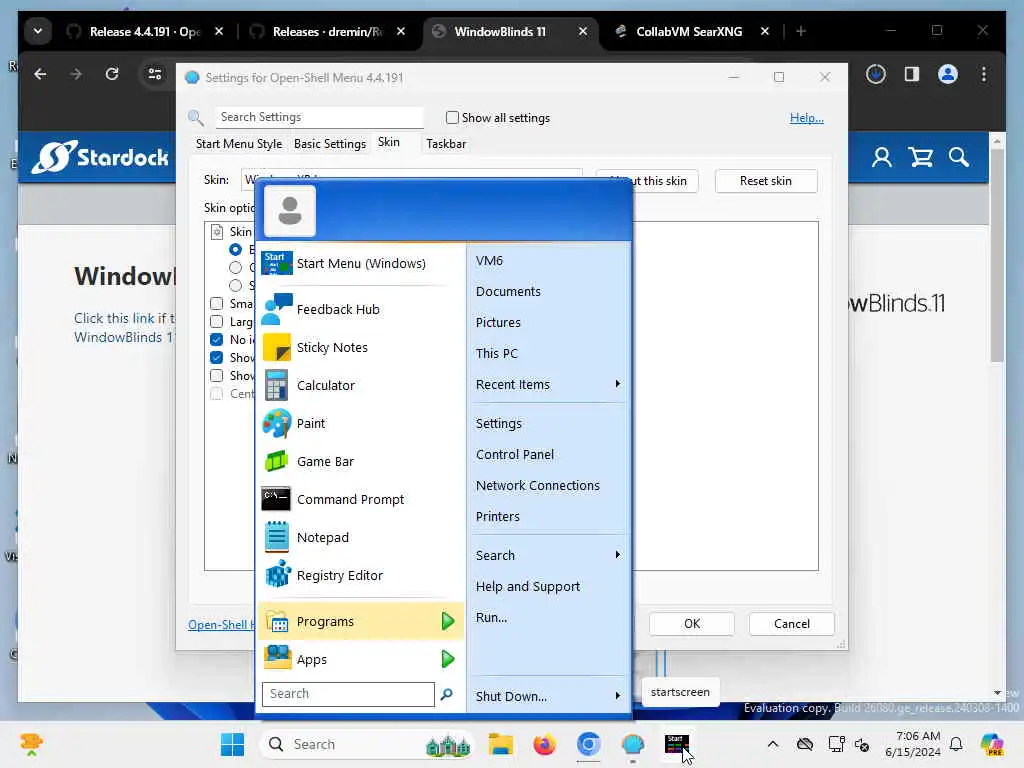Click Windows Start button on taskbar
The height and width of the screenshot is (768, 1024).
point(232,744)
